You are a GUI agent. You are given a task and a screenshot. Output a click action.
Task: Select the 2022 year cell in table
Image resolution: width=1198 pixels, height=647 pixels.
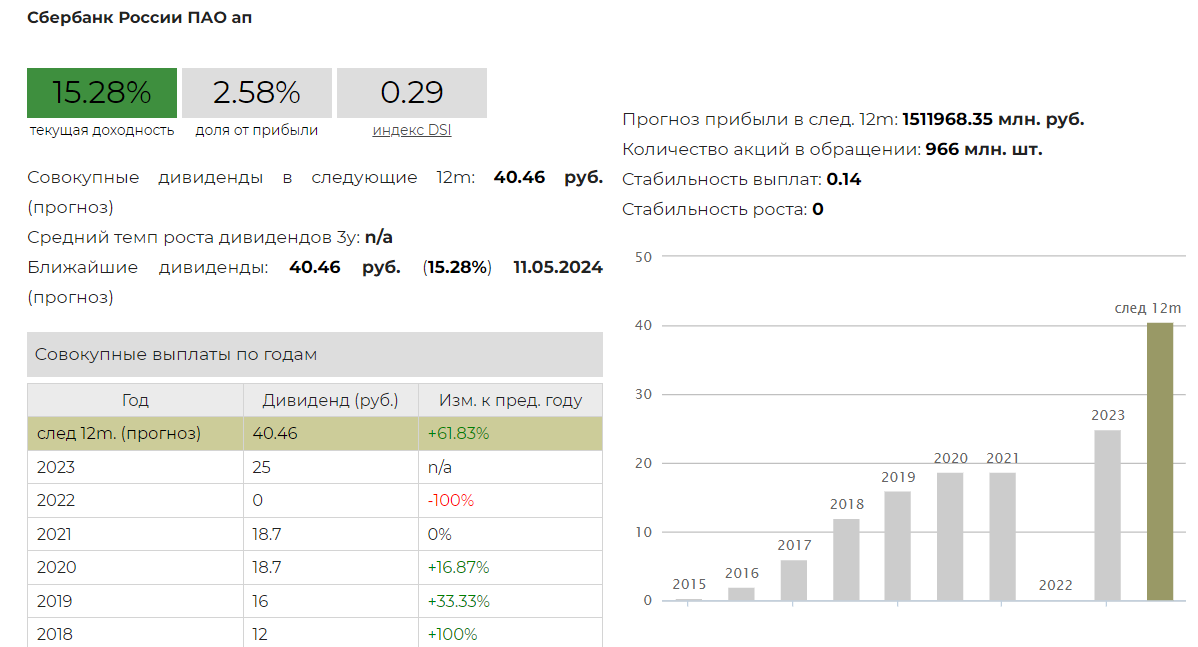pos(135,500)
